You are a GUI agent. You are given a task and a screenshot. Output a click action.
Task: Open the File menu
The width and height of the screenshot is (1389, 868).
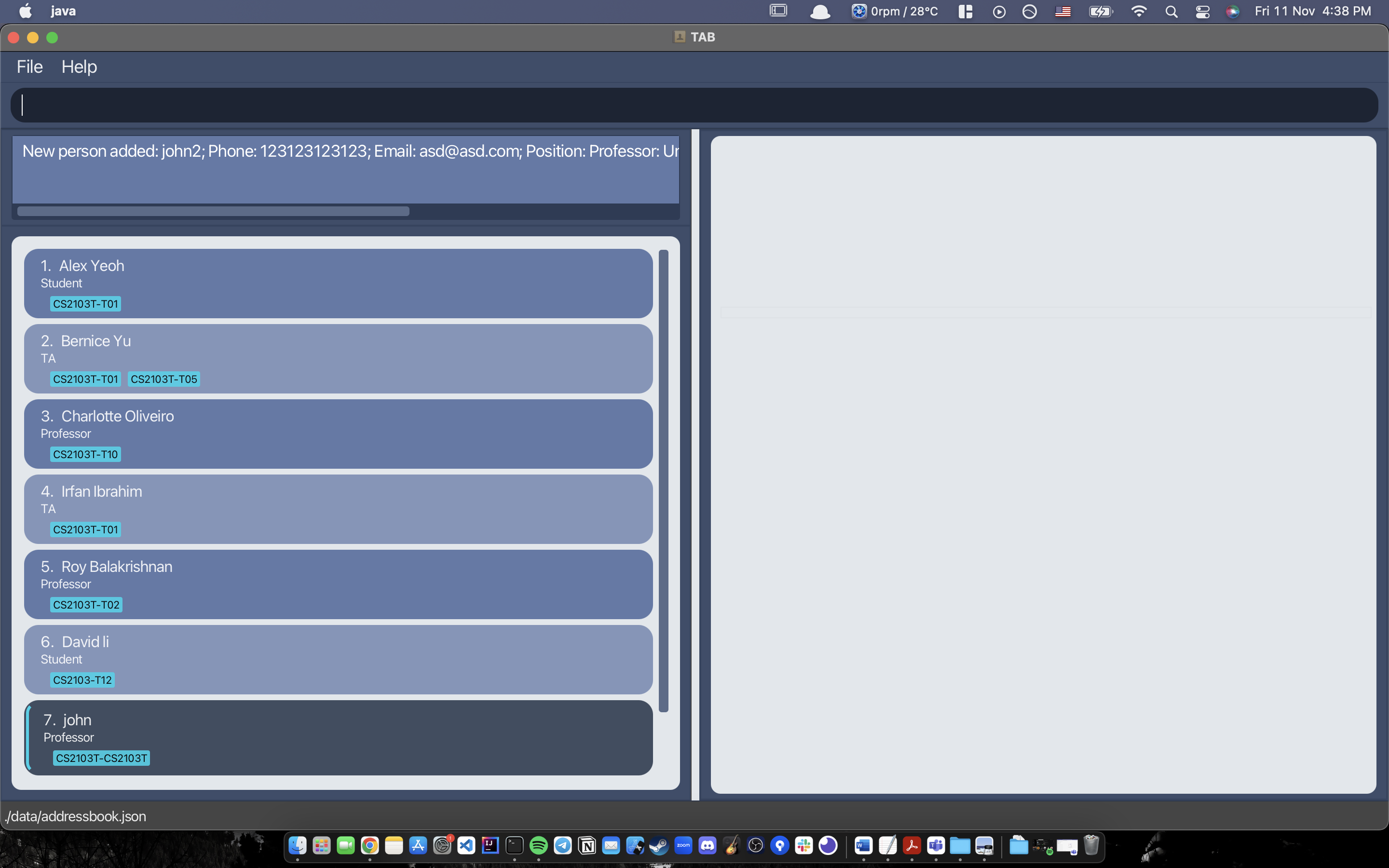[30, 67]
